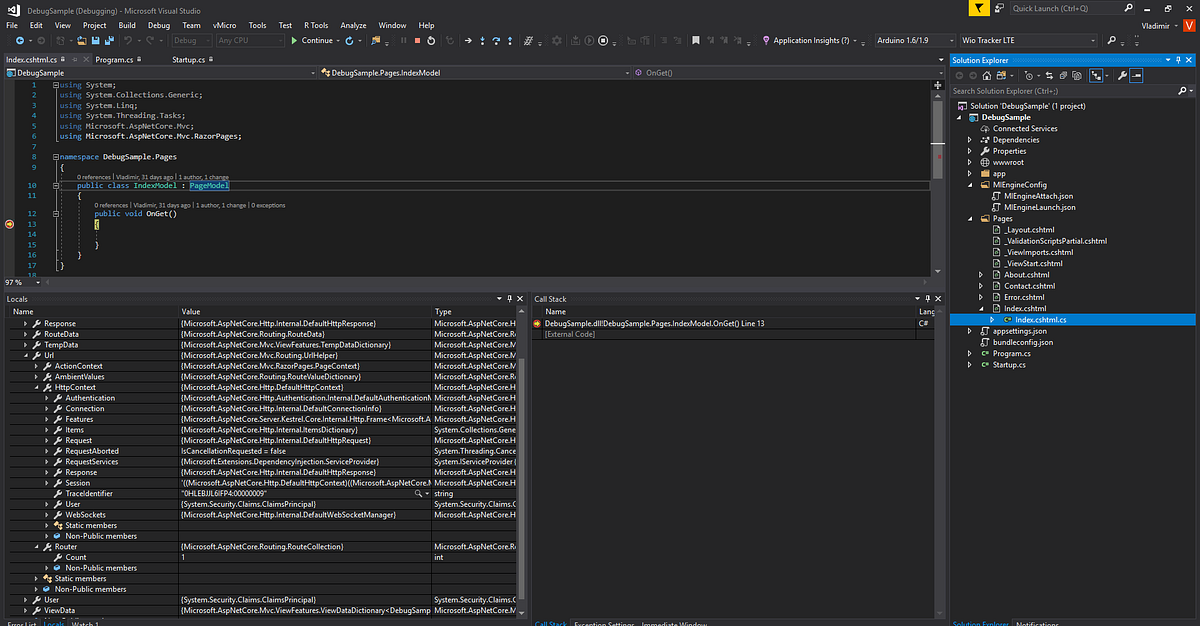This screenshot has width=1200, height=626.
Task: Click the Save All icon in toolbar
Action: pos(108,41)
